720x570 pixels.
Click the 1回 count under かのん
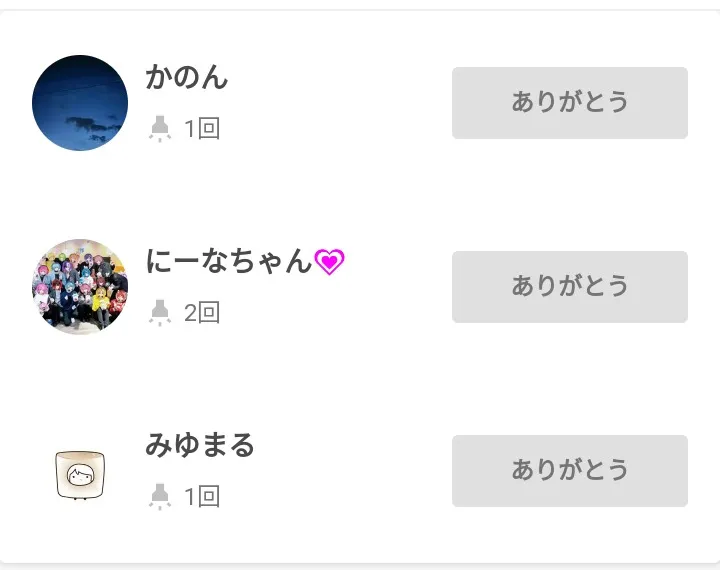click(x=202, y=129)
